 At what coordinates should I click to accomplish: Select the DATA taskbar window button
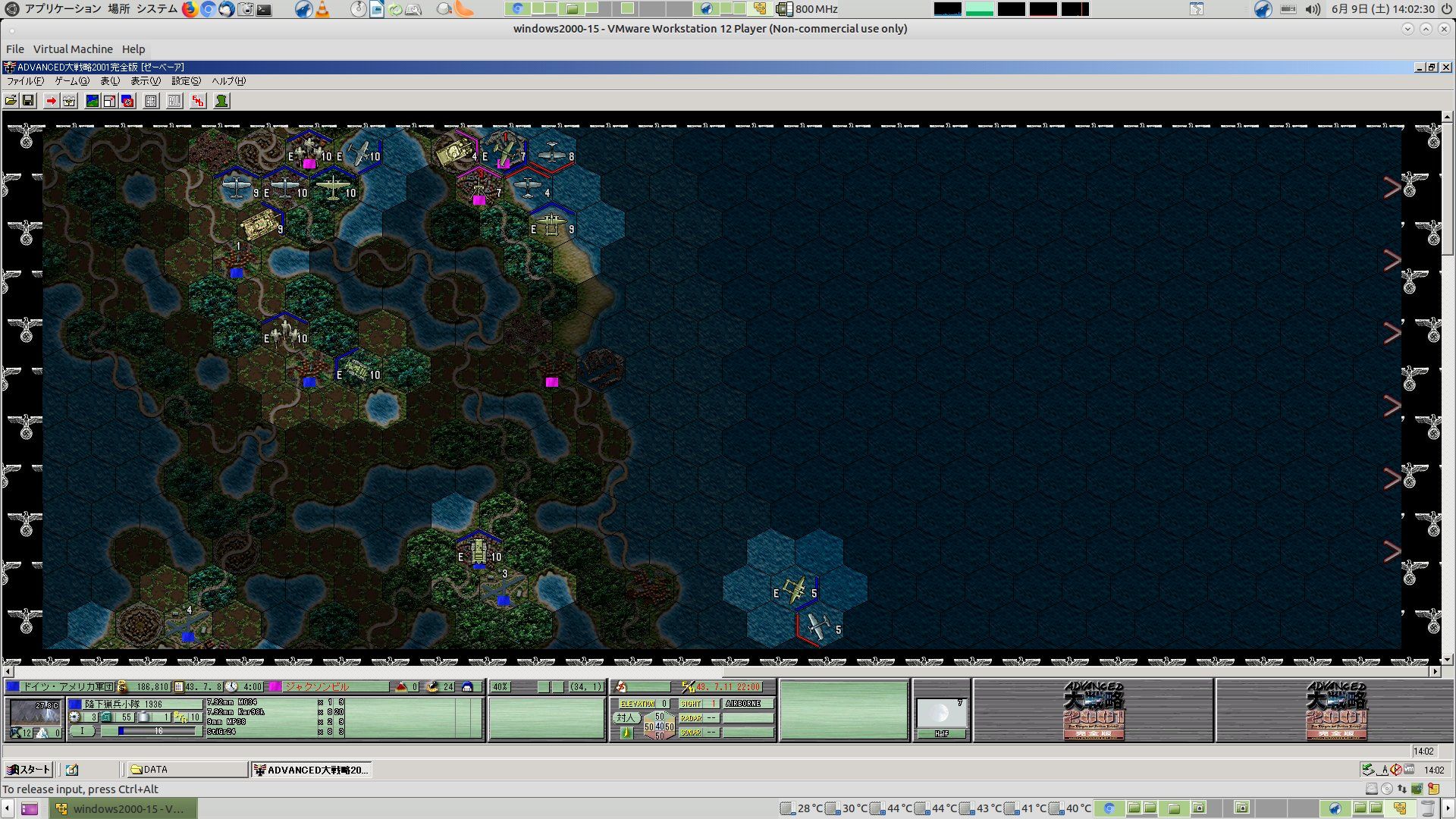pos(187,770)
